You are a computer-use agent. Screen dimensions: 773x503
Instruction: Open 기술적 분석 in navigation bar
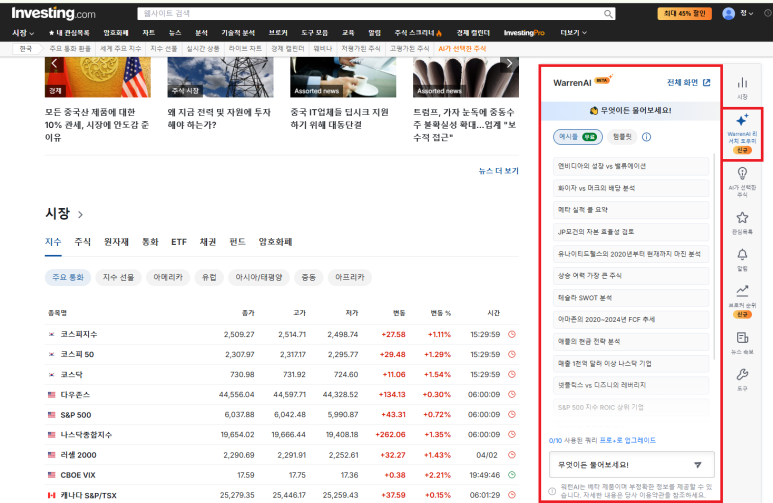point(238,33)
